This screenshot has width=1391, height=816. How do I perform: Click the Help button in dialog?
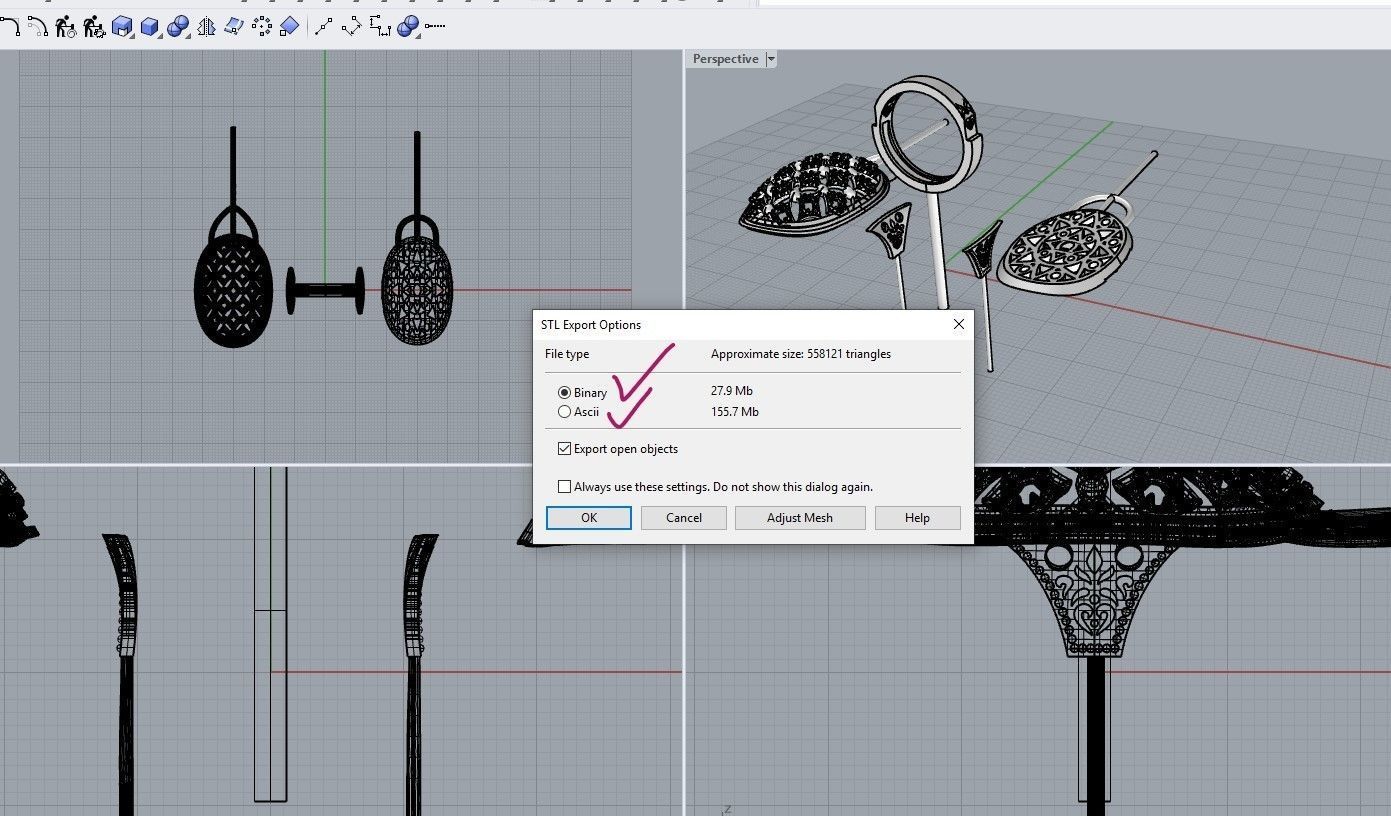pos(917,518)
